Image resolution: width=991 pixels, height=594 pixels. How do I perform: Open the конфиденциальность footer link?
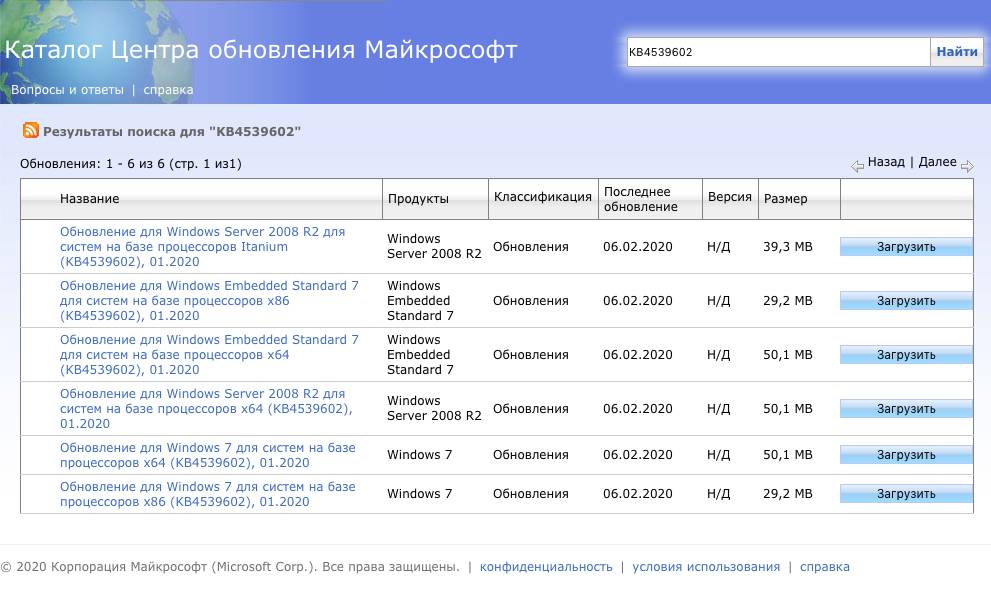546,567
